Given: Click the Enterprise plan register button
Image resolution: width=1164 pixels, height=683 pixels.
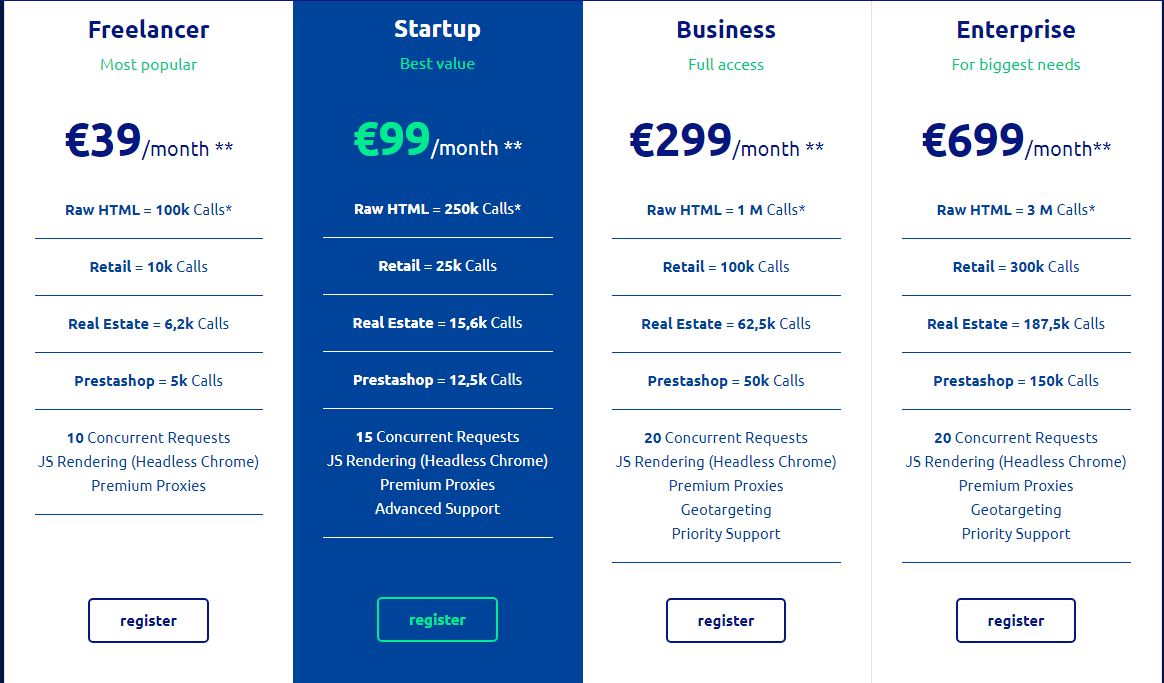Looking at the screenshot, I should (1016, 621).
